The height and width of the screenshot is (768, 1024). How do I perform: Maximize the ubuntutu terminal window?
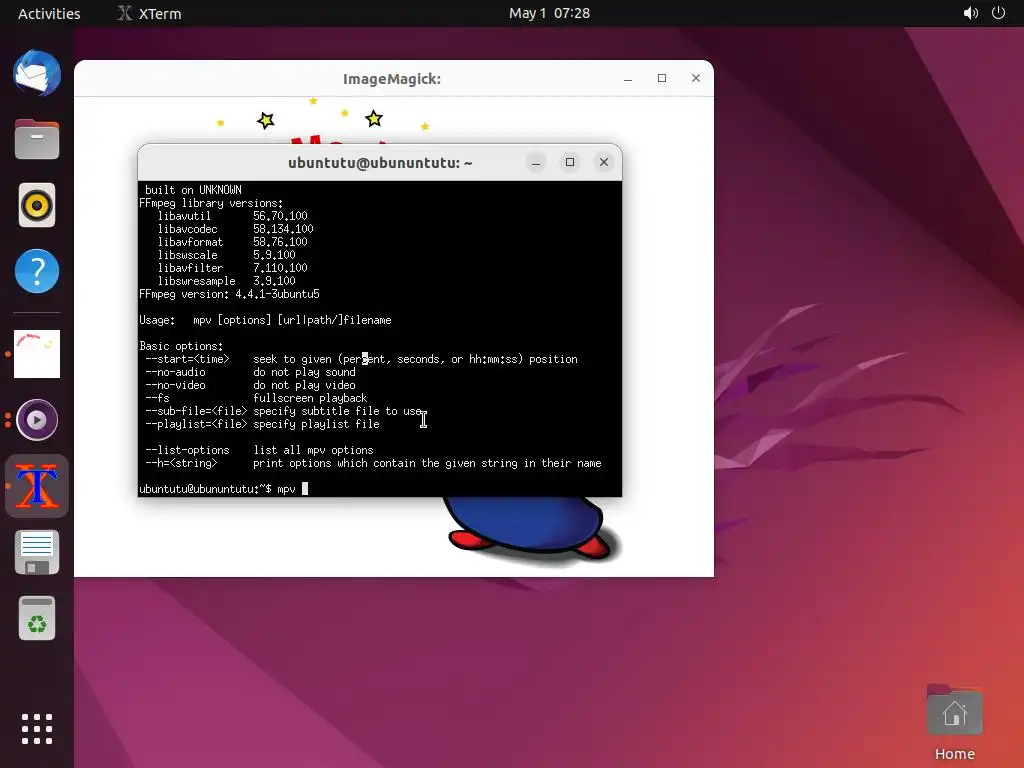tap(569, 162)
